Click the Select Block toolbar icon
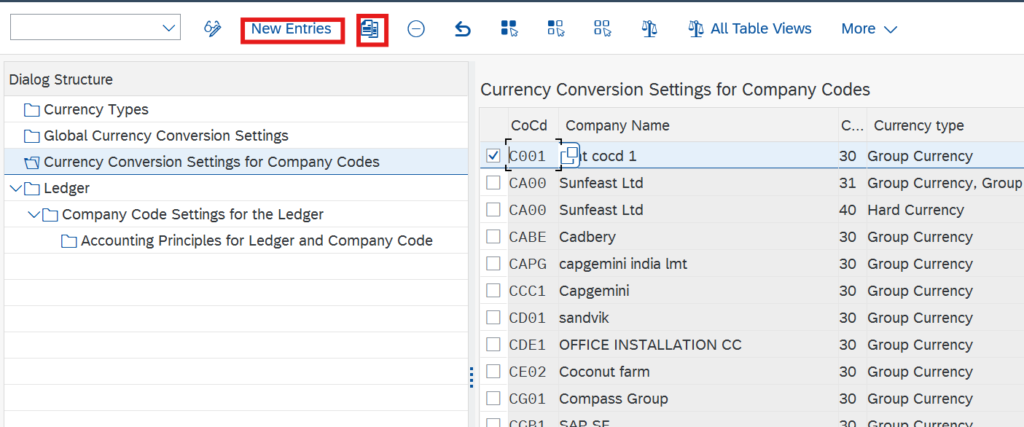 click(x=555, y=29)
